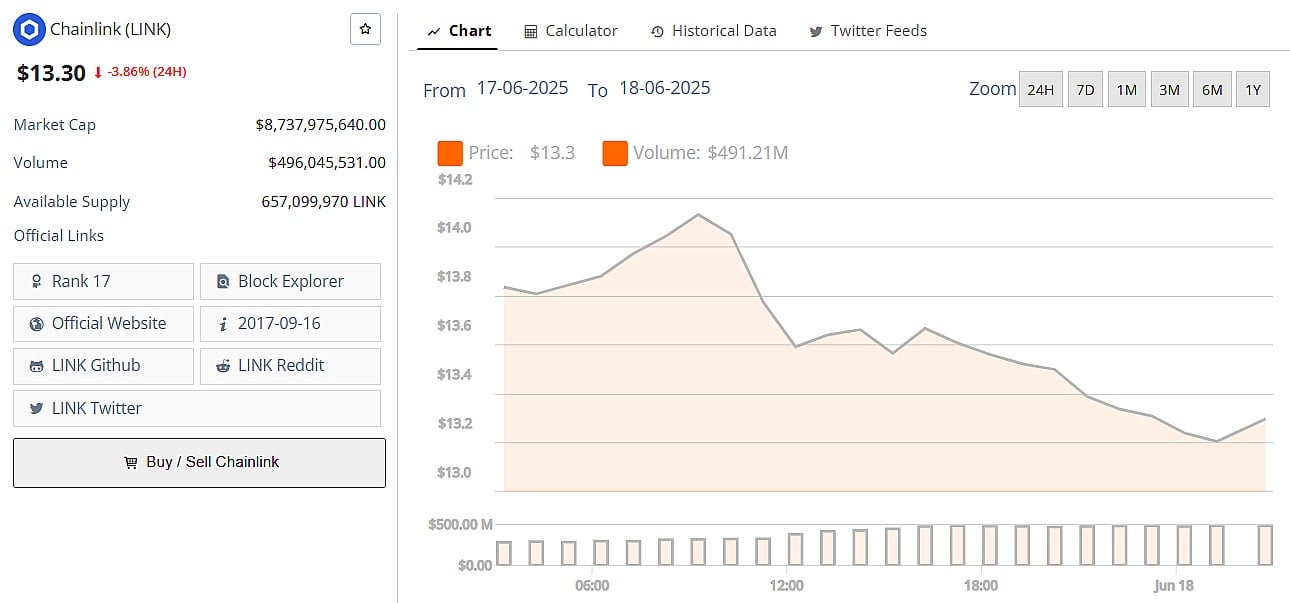Open the Historical Data tab
Viewport: 1290px width, 603px height.
click(x=713, y=31)
